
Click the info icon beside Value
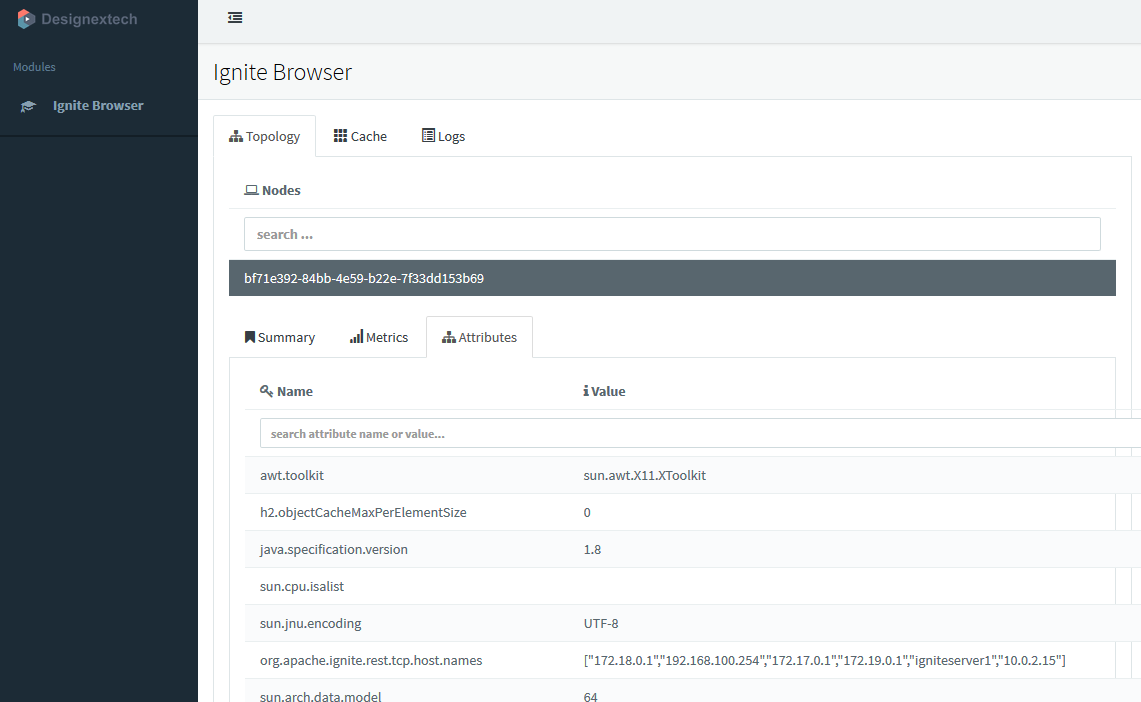(x=586, y=391)
